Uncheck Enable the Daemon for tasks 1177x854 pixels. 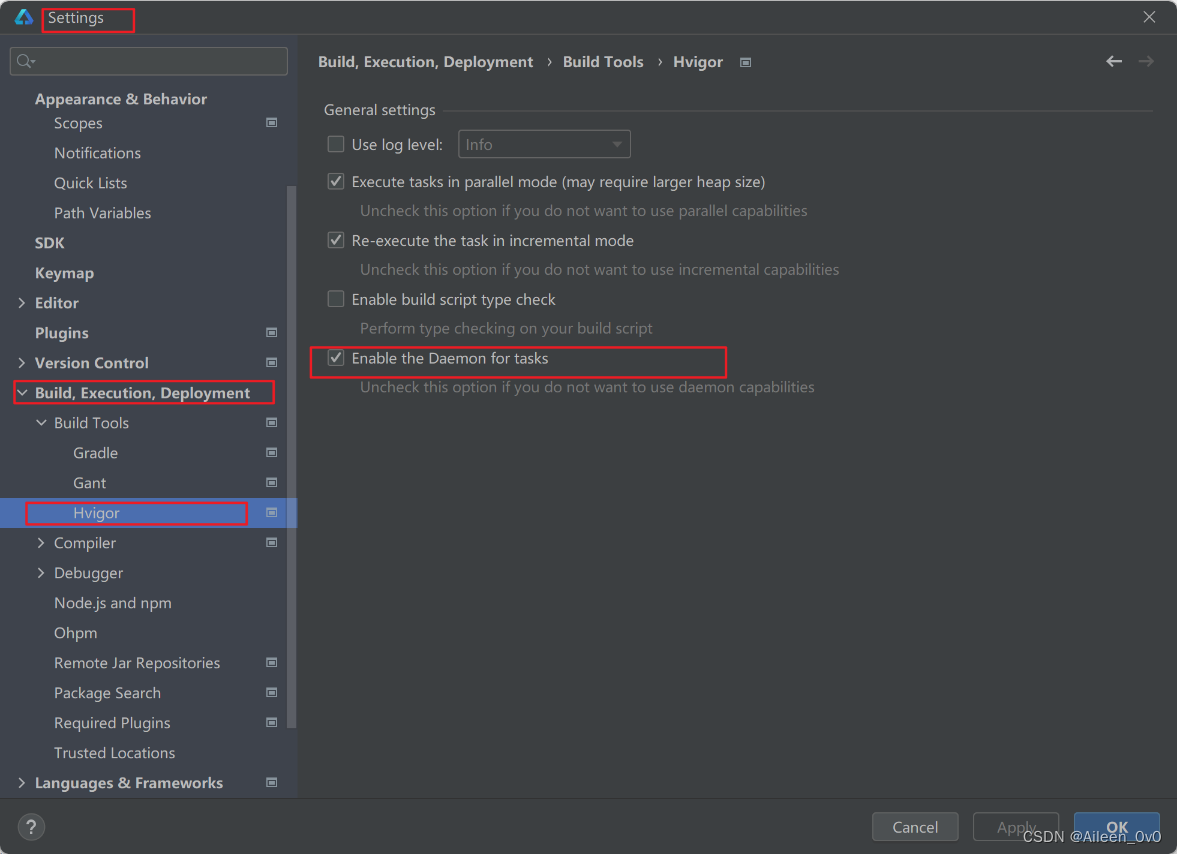coord(336,358)
